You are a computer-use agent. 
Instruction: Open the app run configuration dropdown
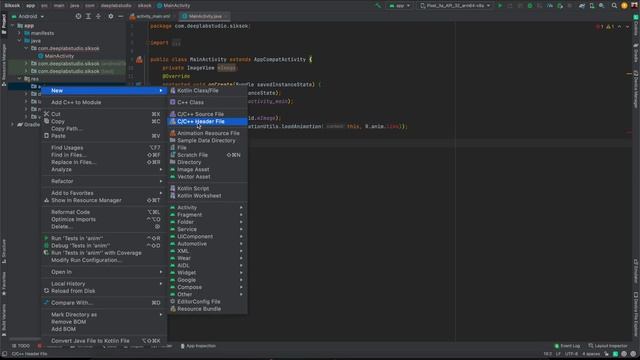tap(400, 6)
